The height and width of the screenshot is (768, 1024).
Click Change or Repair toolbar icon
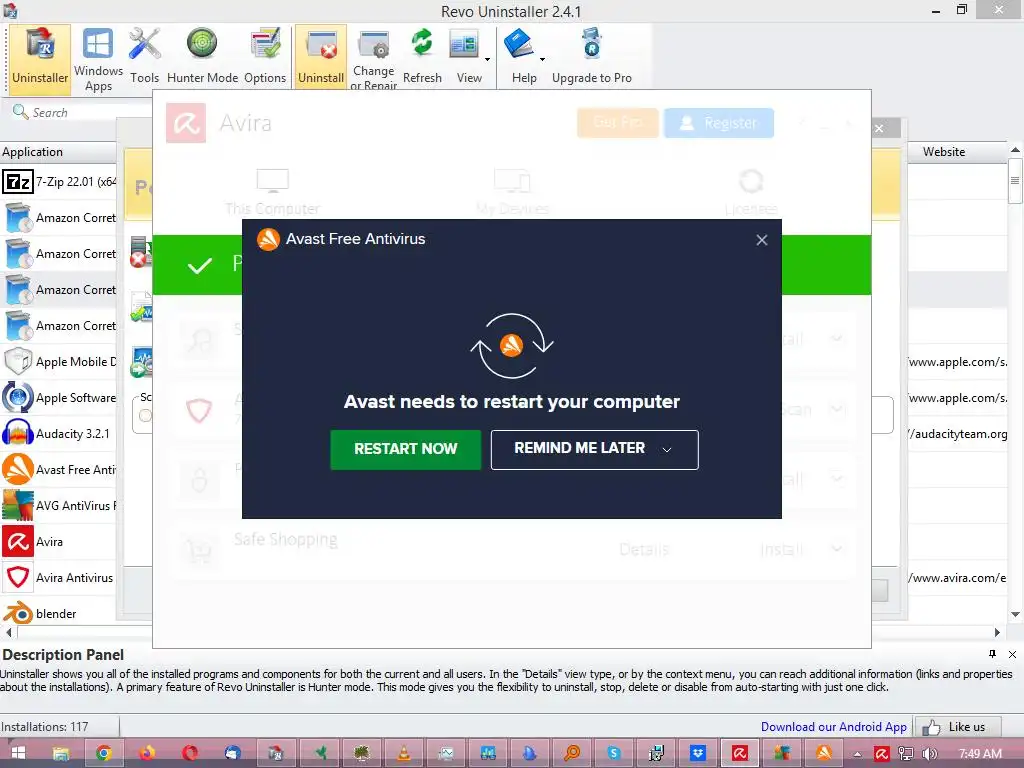(374, 59)
